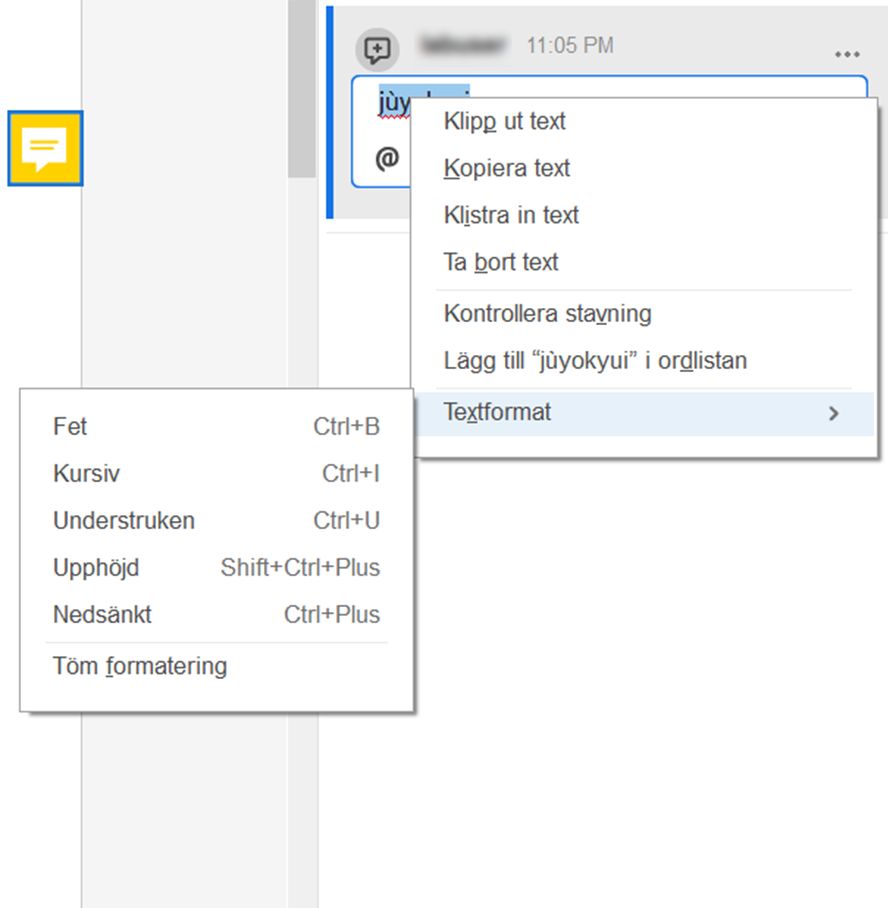Add "jùyokyui" to the dictionary

click(594, 360)
